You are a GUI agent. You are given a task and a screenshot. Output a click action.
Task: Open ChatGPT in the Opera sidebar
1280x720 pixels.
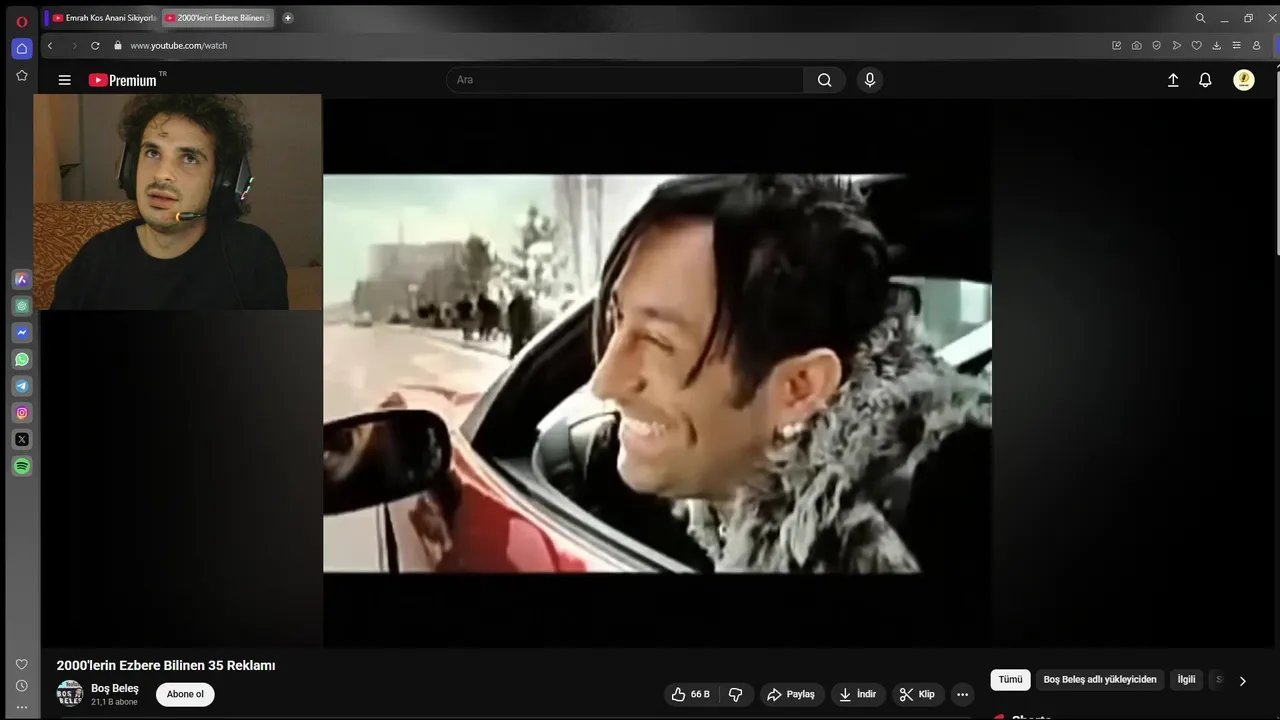[22, 306]
